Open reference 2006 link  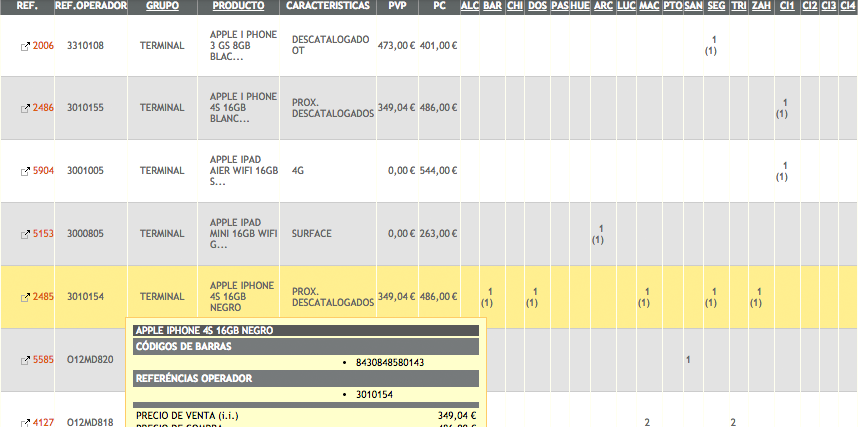(x=43, y=46)
